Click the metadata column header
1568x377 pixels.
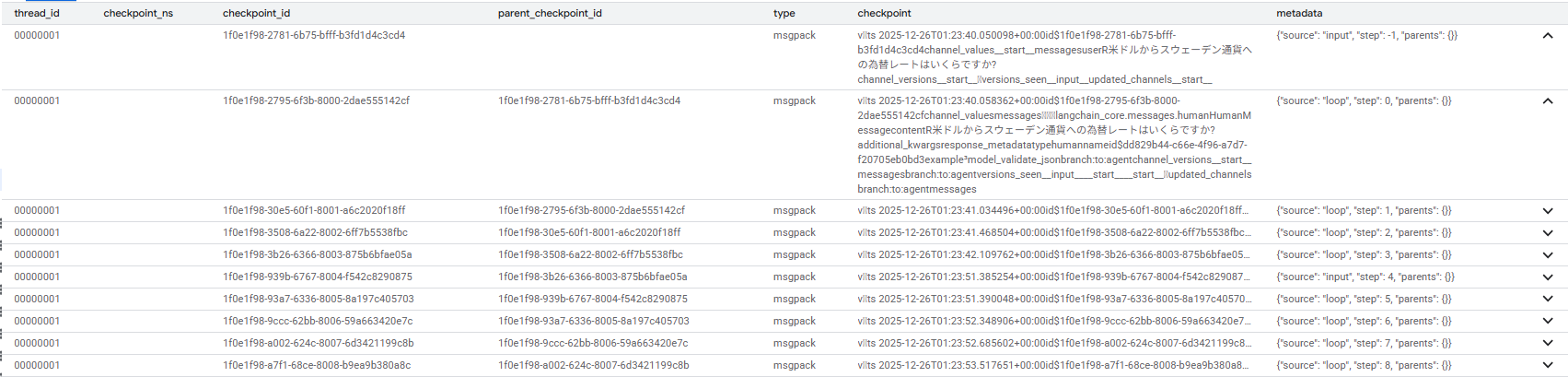1299,13
